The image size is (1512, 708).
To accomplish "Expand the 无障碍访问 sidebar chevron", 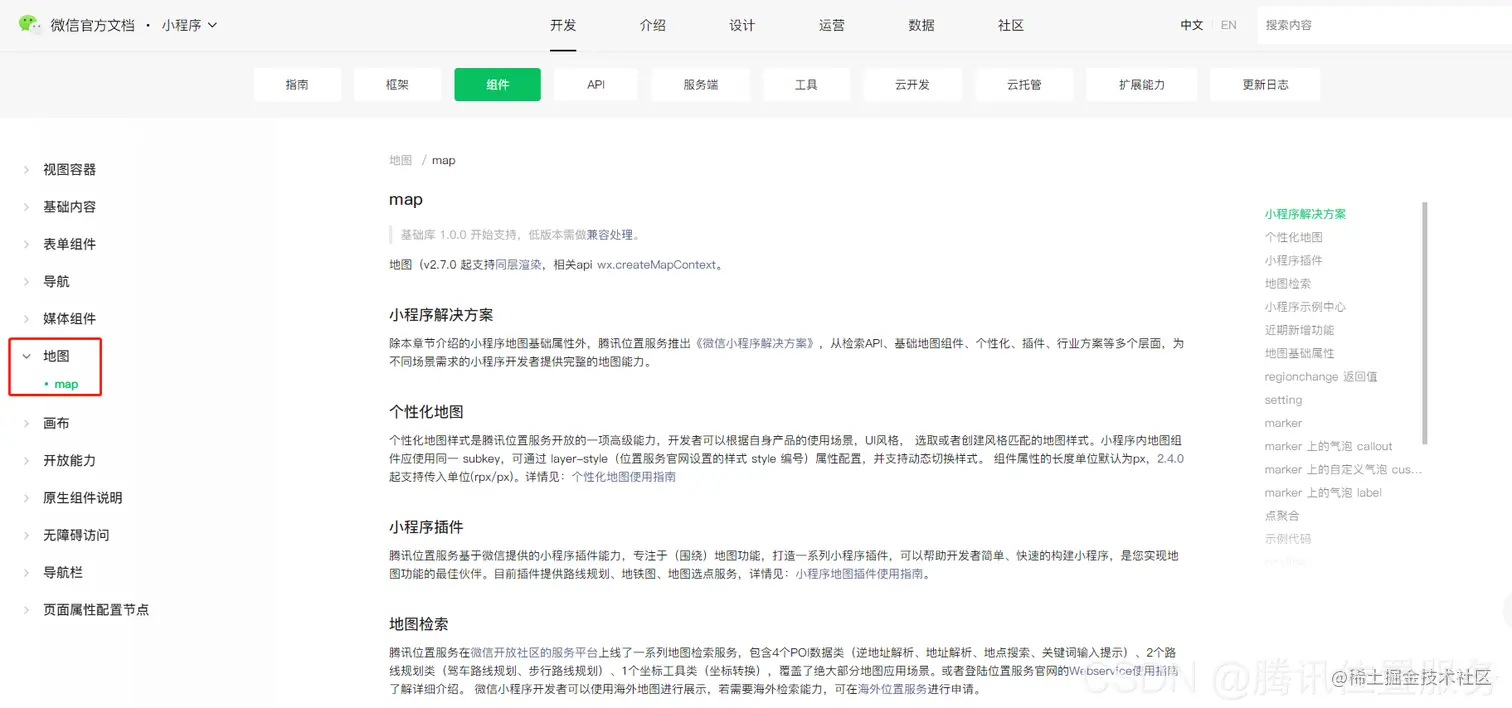I will pos(27,535).
